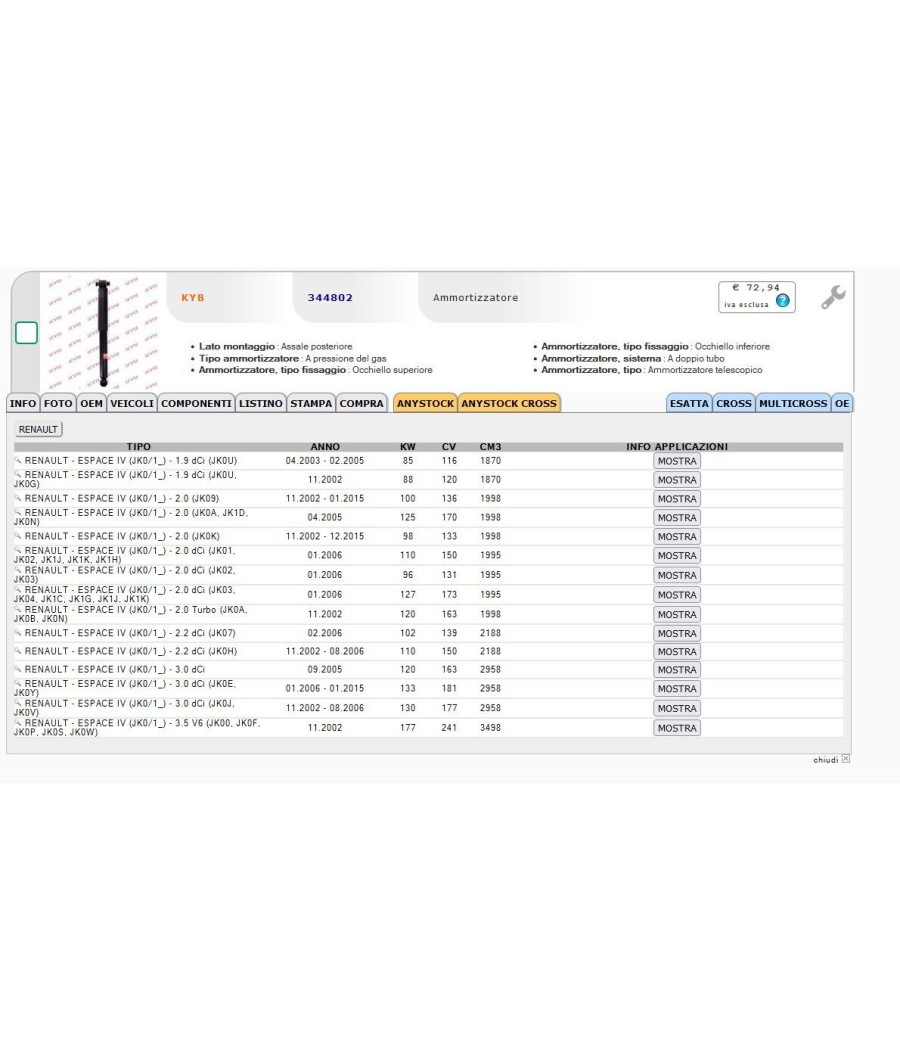The height and width of the screenshot is (1050, 900).
Task: Click magnifier icon for 2.0 (JK0K) row
Action: click(x=18, y=536)
